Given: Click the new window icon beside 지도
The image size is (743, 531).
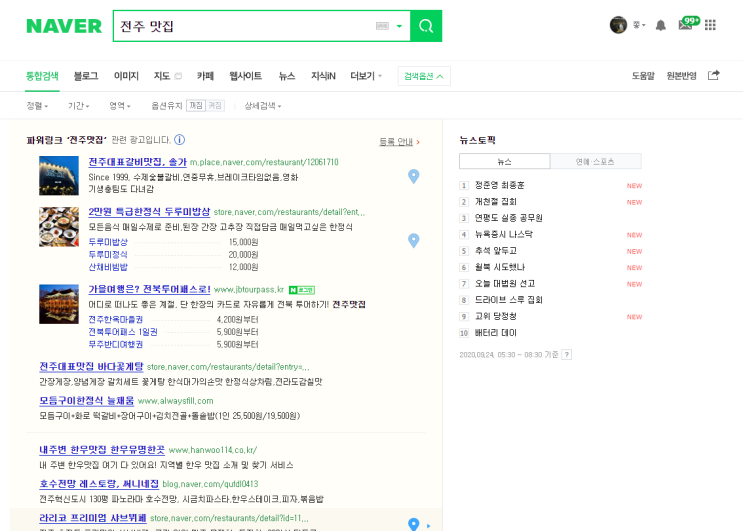Looking at the screenshot, I should [178, 76].
